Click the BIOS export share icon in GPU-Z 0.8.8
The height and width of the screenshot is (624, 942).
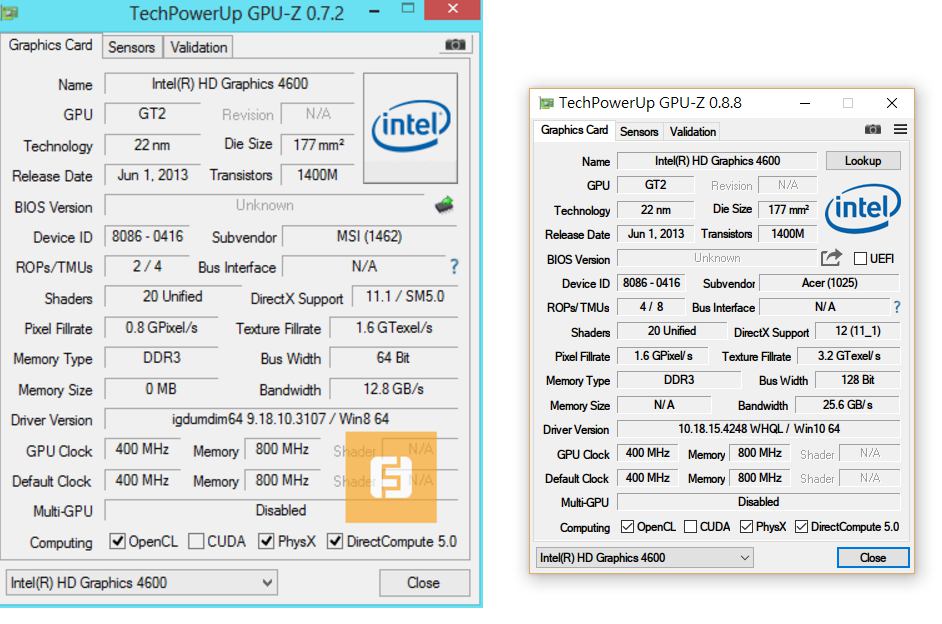[831, 258]
